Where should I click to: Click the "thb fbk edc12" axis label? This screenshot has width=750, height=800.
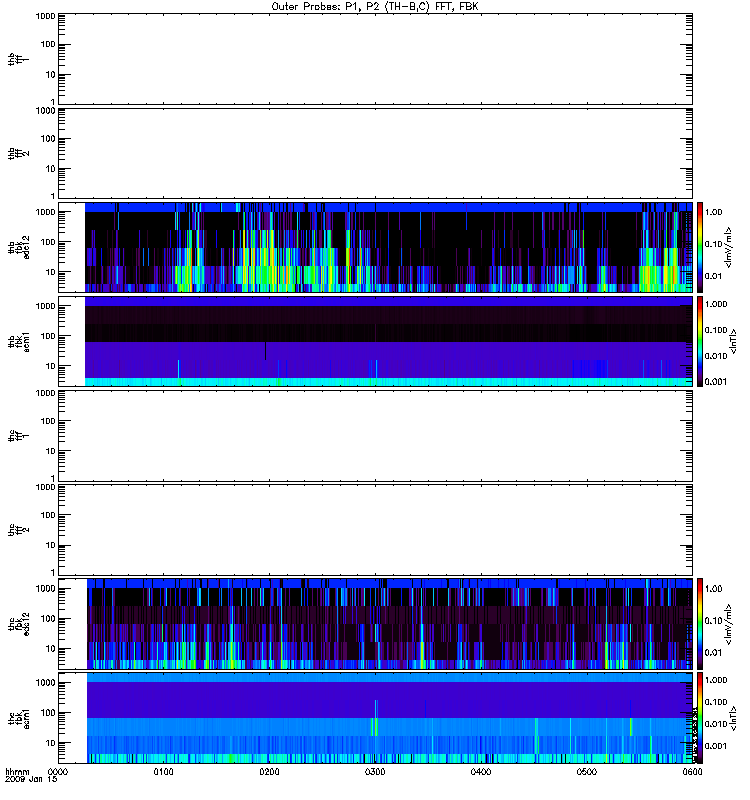[19, 247]
